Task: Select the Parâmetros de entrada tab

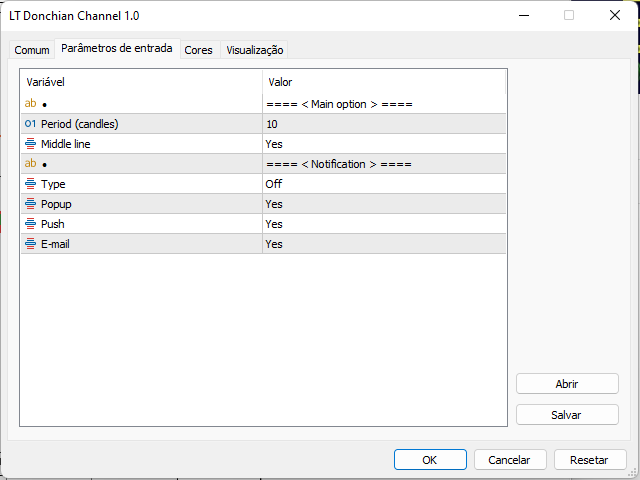Action: (x=117, y=49)
